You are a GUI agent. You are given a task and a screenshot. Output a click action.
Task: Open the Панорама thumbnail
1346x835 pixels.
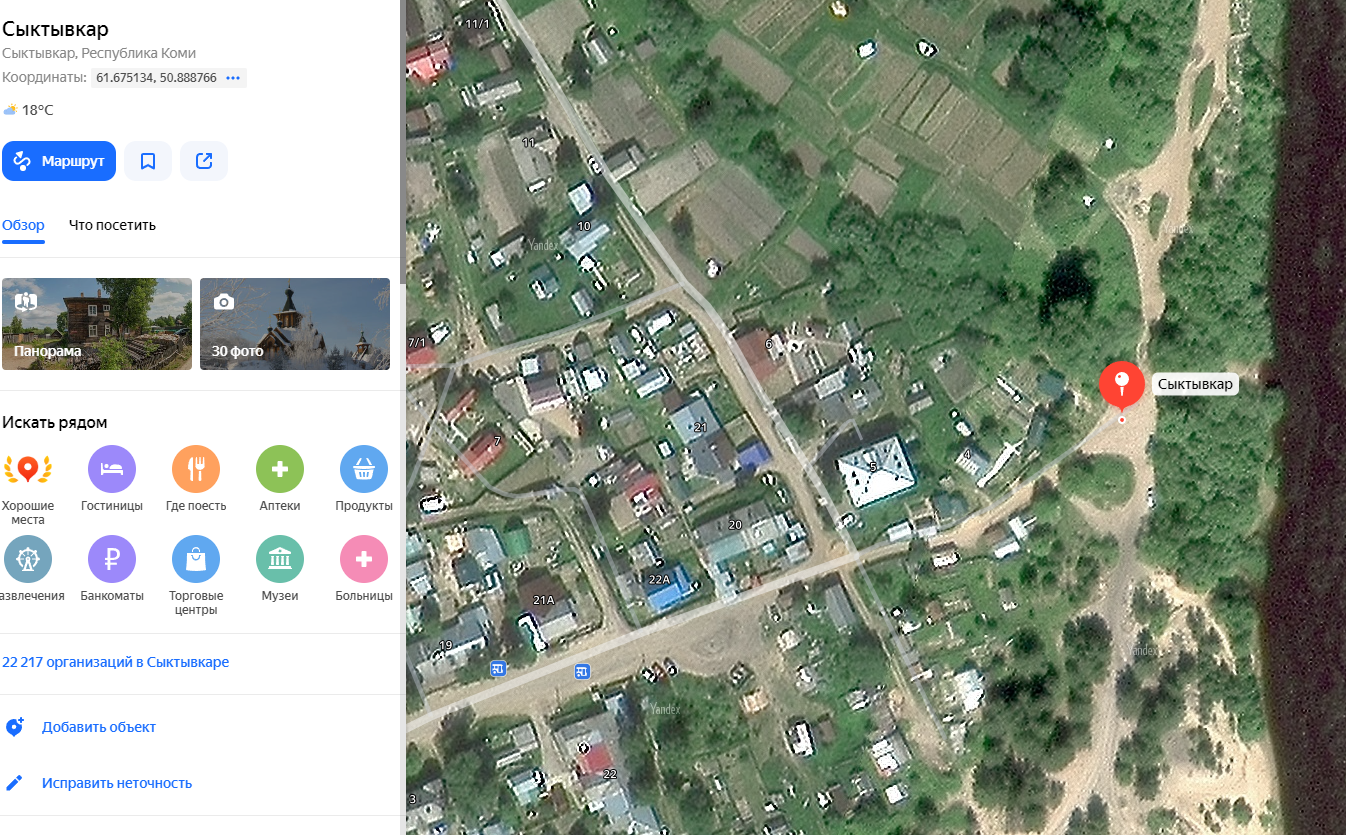click(x=97, y=324)
